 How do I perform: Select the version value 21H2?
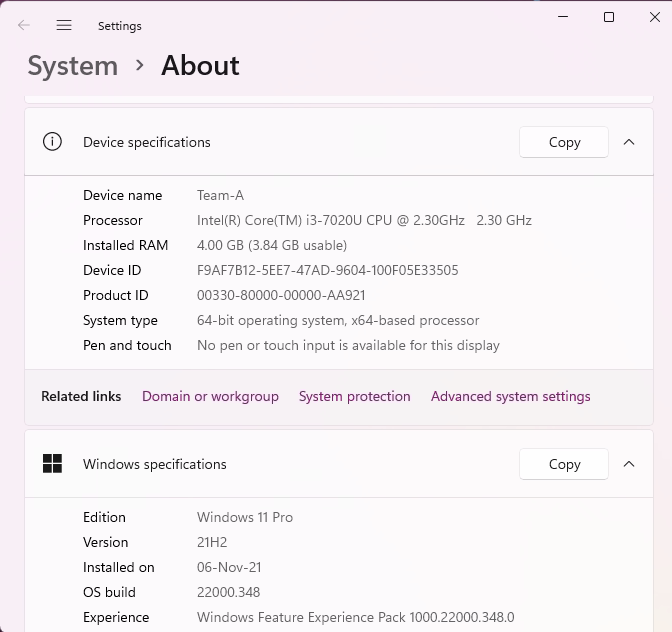(x=212, y=542)
